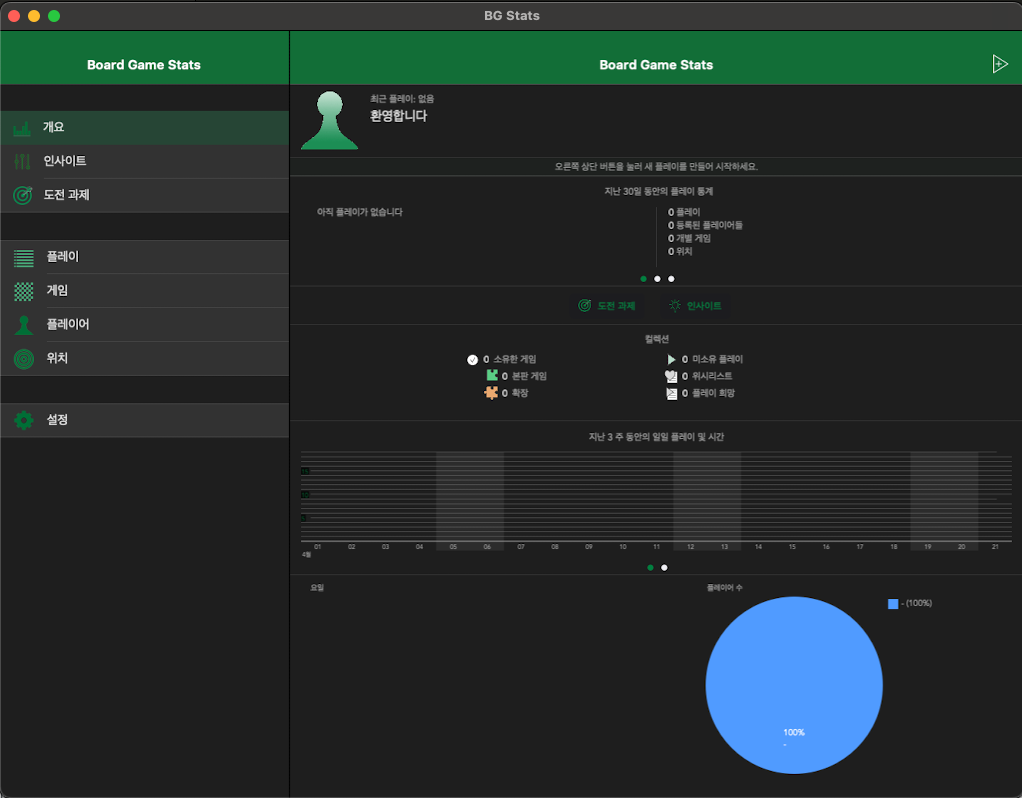Click the blue 100% pie chart

click(794, 685)
